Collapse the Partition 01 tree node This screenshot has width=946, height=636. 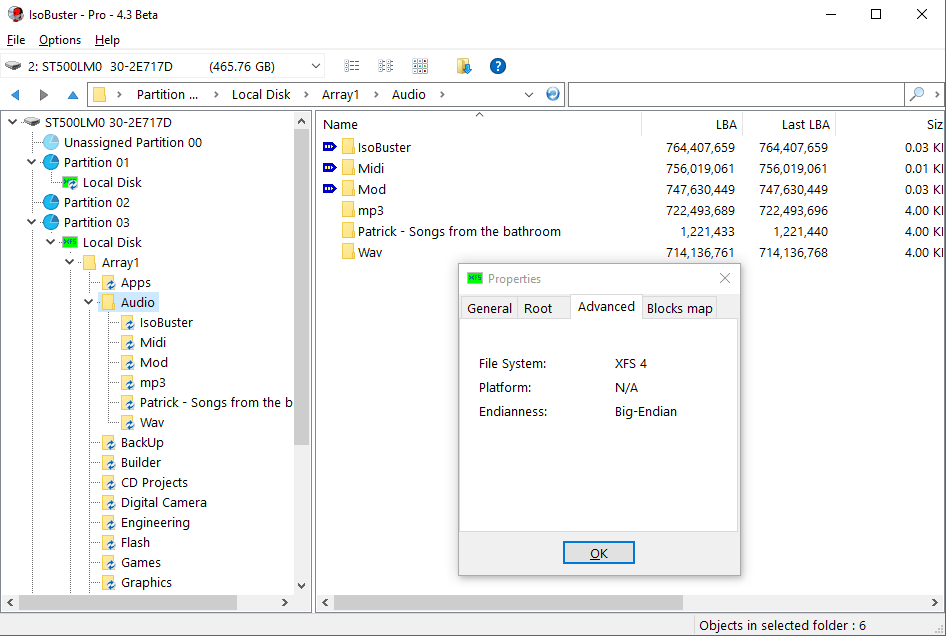[x=31, y=162]
